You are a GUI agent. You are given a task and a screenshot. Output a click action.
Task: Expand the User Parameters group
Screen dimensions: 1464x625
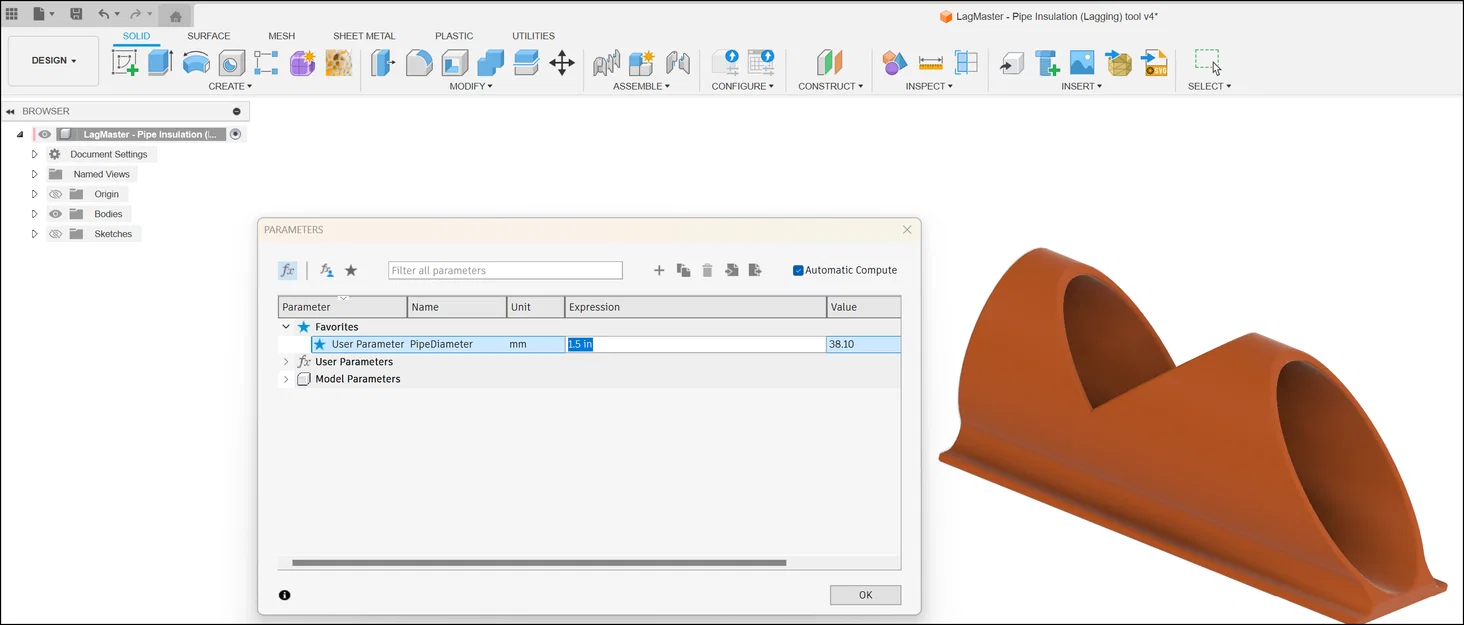click(x=286, y=362)
